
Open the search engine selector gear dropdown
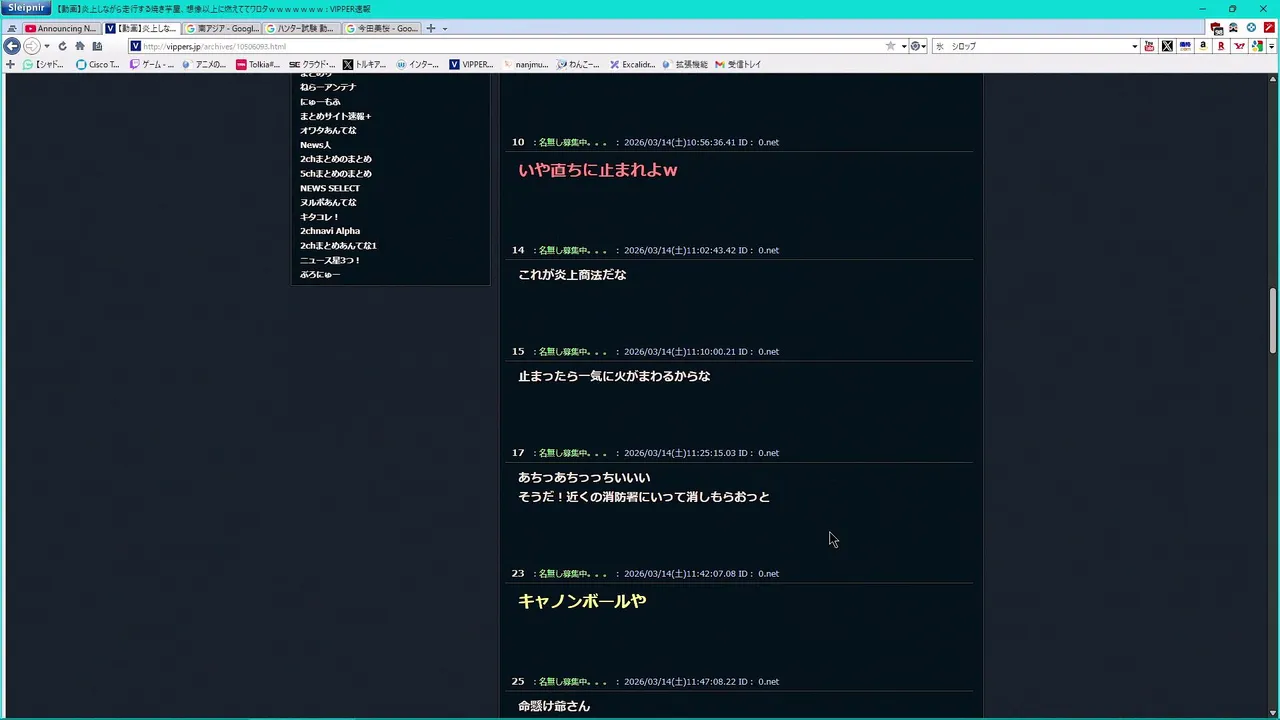point(918,46)
